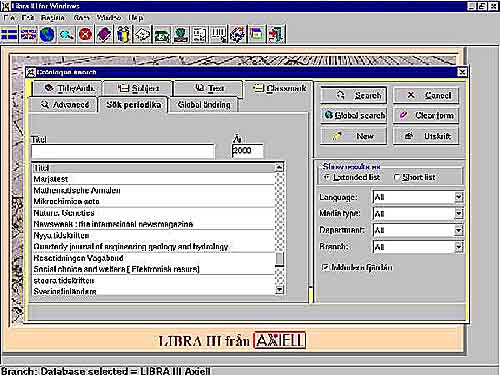Click the Libra III application title icon
The image size is (500, 375).
(x=5, y=6)
